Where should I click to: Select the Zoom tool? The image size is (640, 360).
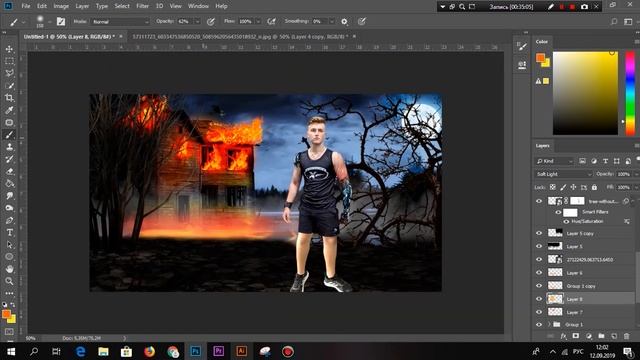point(9,281)
